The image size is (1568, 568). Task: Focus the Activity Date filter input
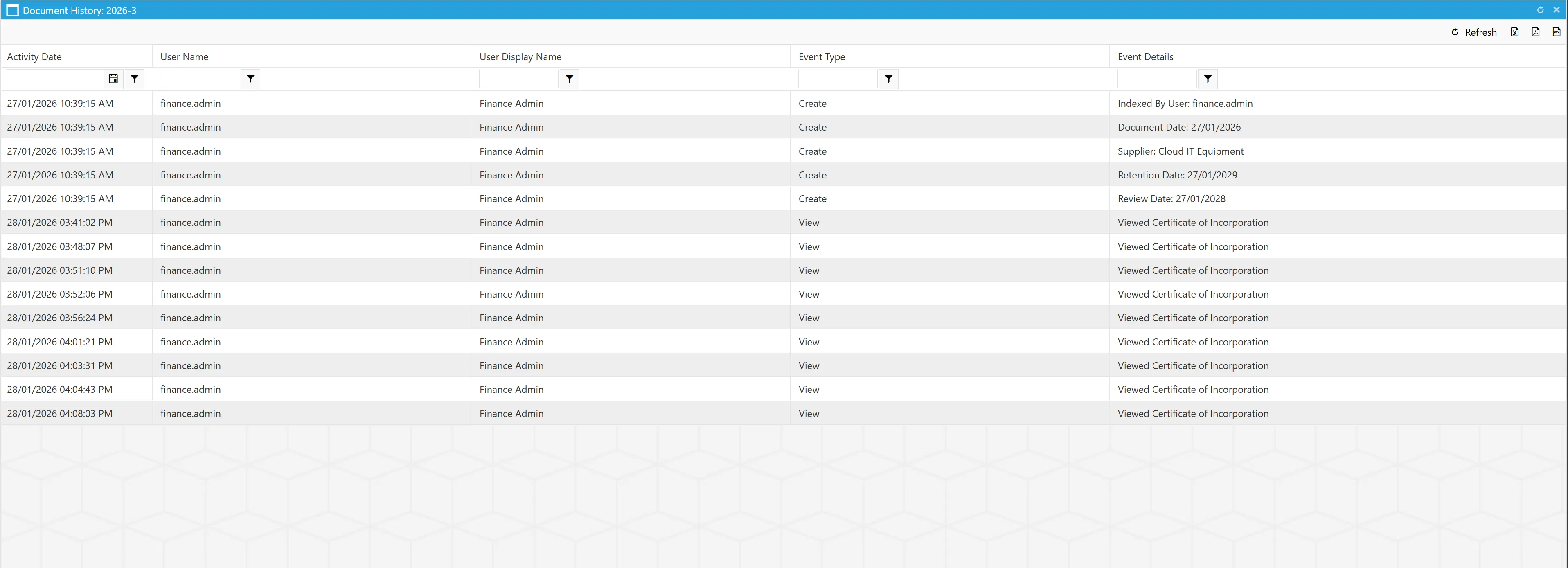pyautogui.click(x=55, y=79)
